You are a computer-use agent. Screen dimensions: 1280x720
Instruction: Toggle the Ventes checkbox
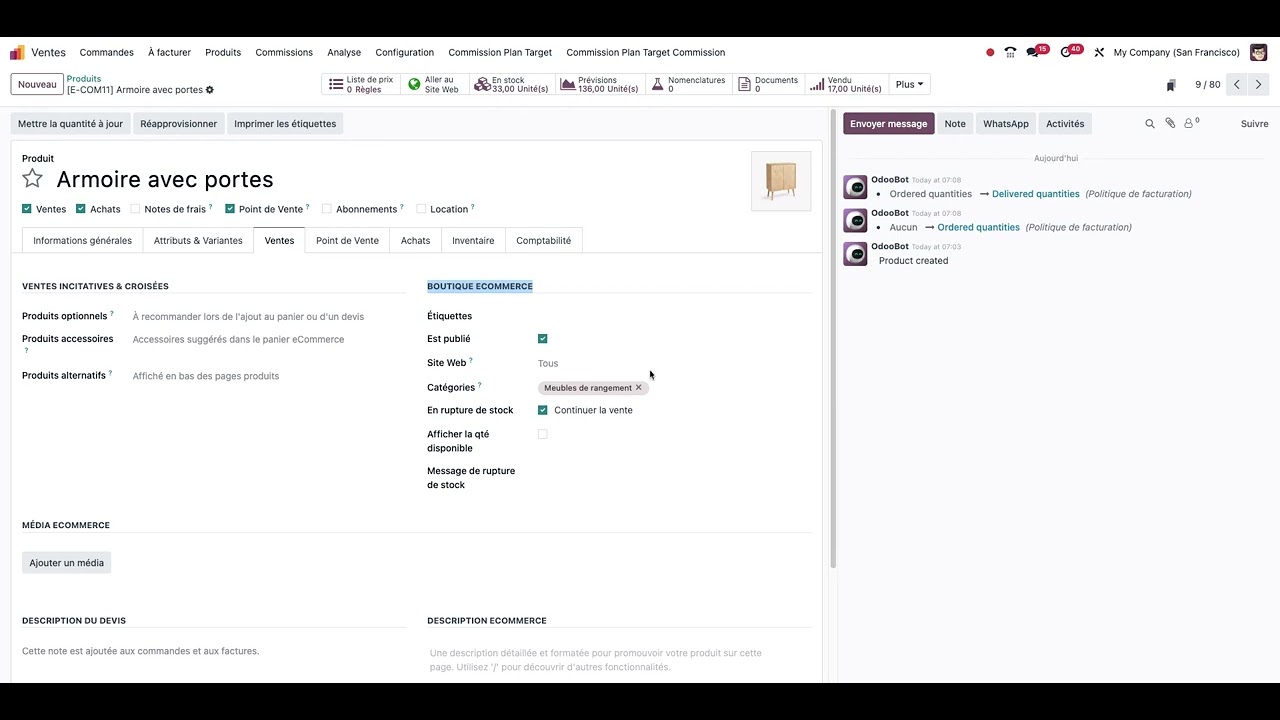(27, 209)
